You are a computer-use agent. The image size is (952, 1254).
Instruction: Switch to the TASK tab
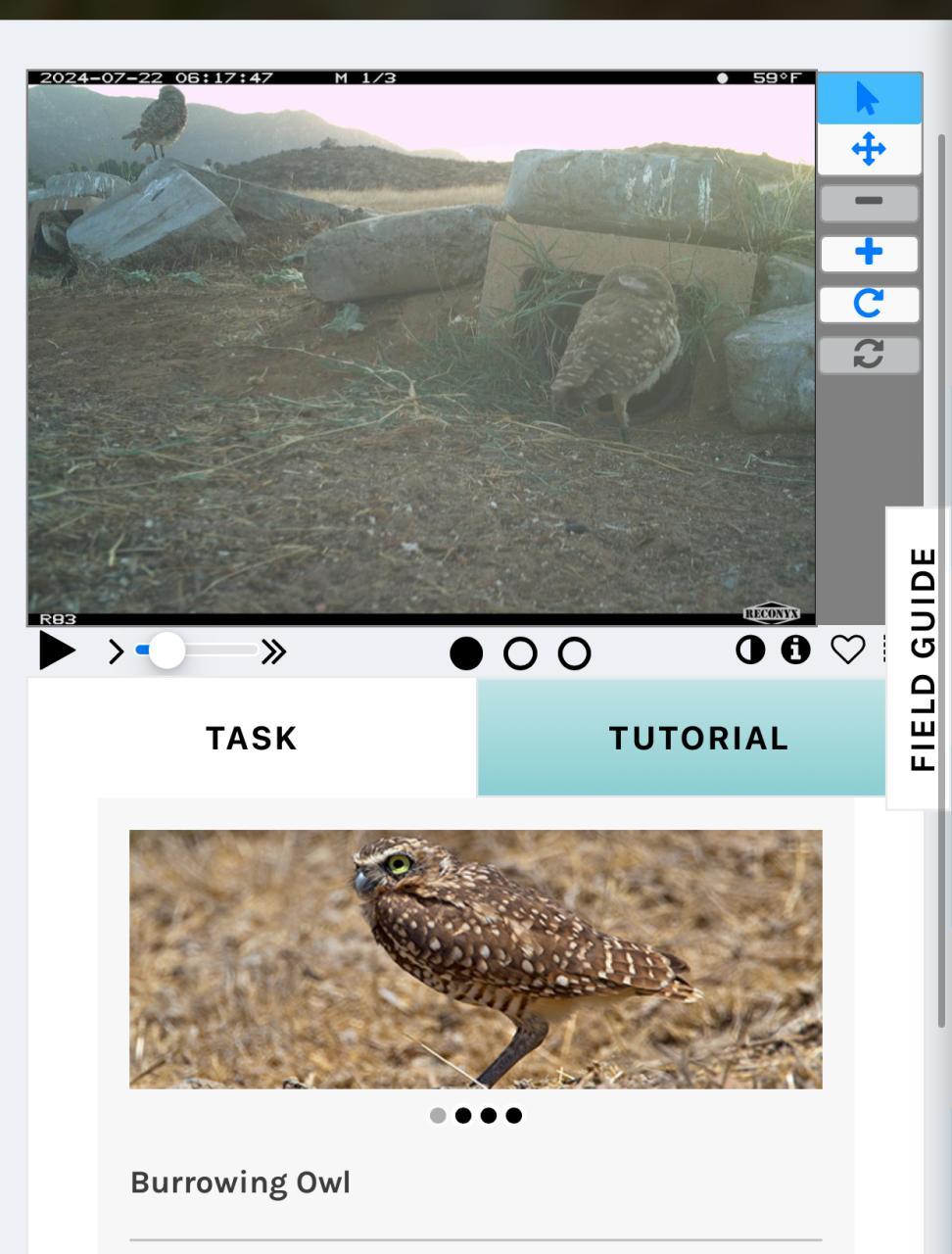(252, 738)
